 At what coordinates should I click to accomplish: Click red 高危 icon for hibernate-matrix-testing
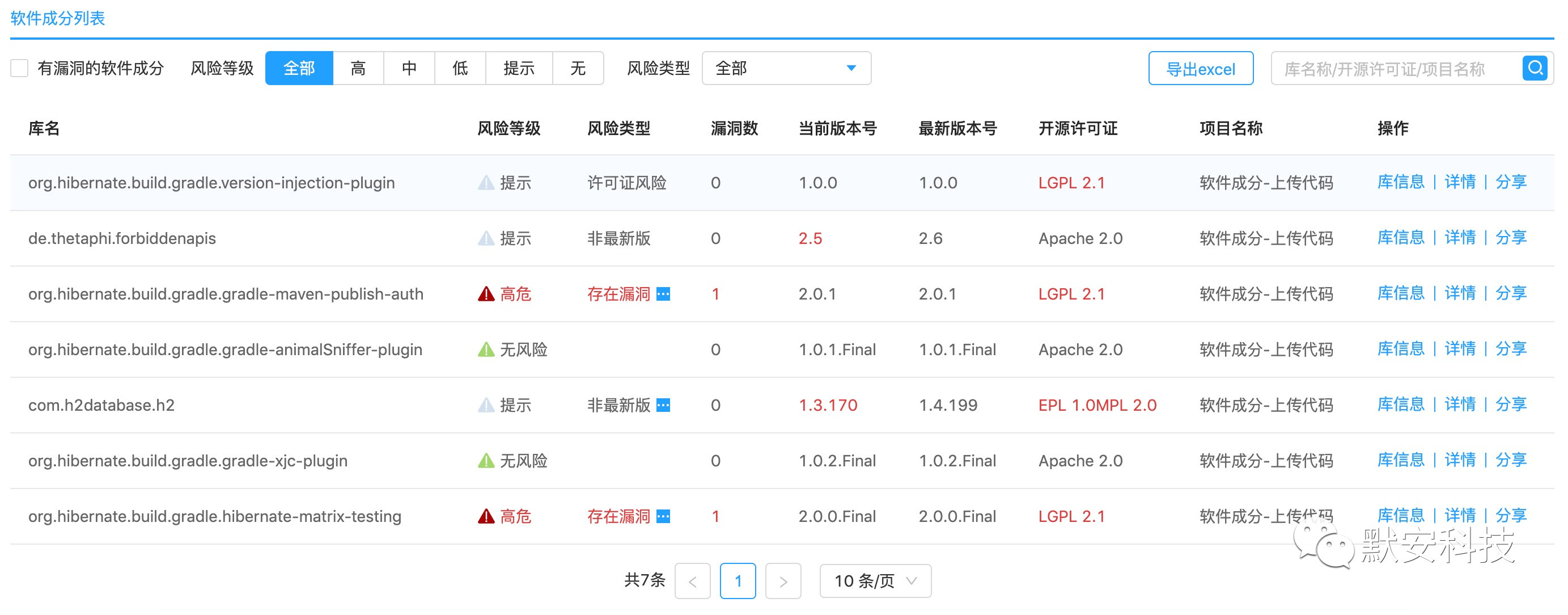coord(486,516)
